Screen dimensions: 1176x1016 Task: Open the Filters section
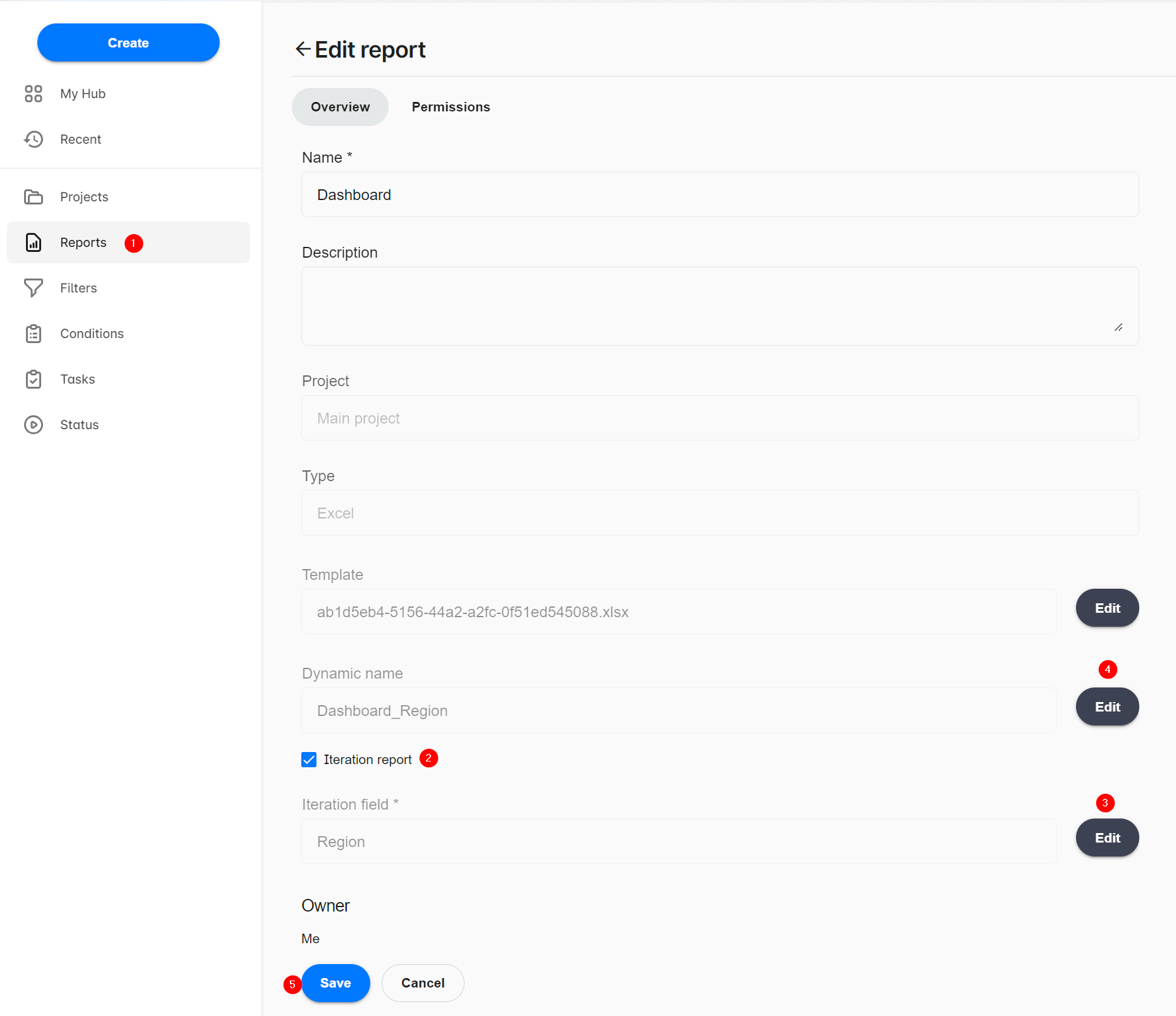pos(78,288)
